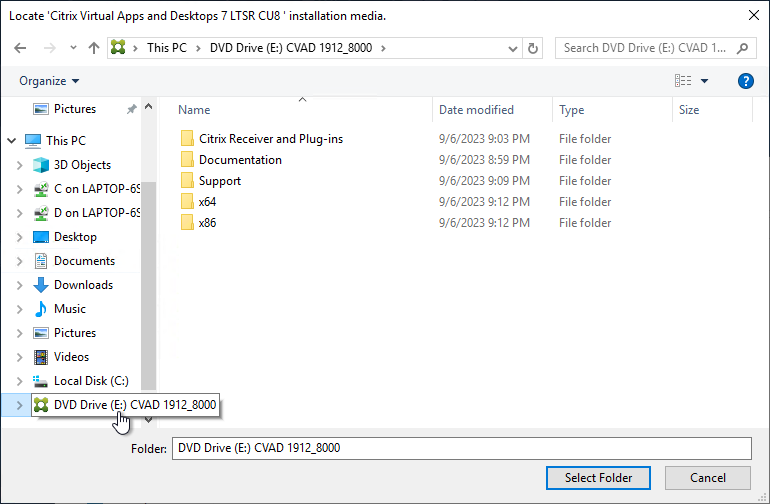Click navigation pane scroll up arrow
The image size is (770, 504).
click(149, 107)
